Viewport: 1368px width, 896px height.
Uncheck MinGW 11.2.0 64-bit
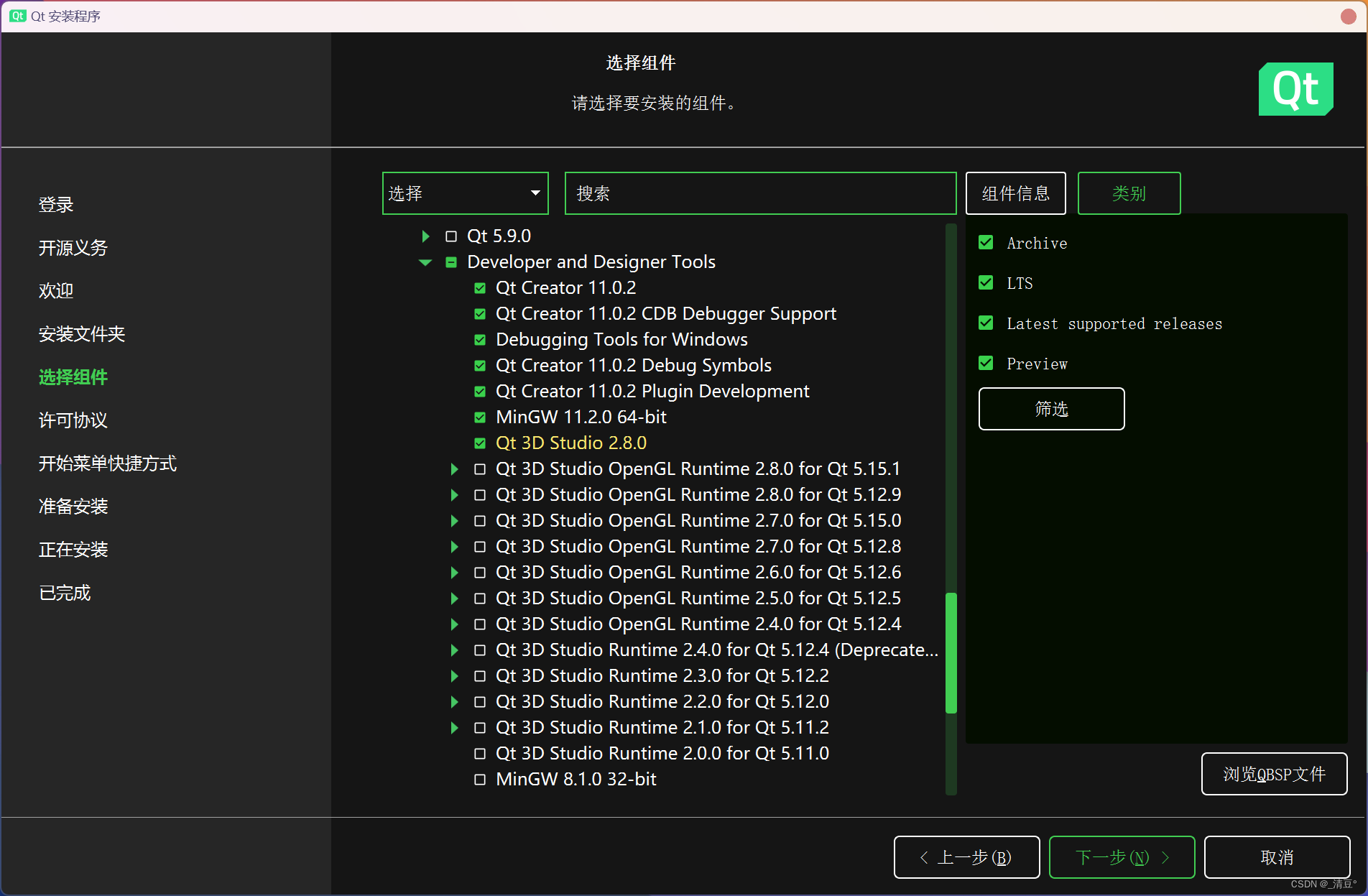click(480, 417)
